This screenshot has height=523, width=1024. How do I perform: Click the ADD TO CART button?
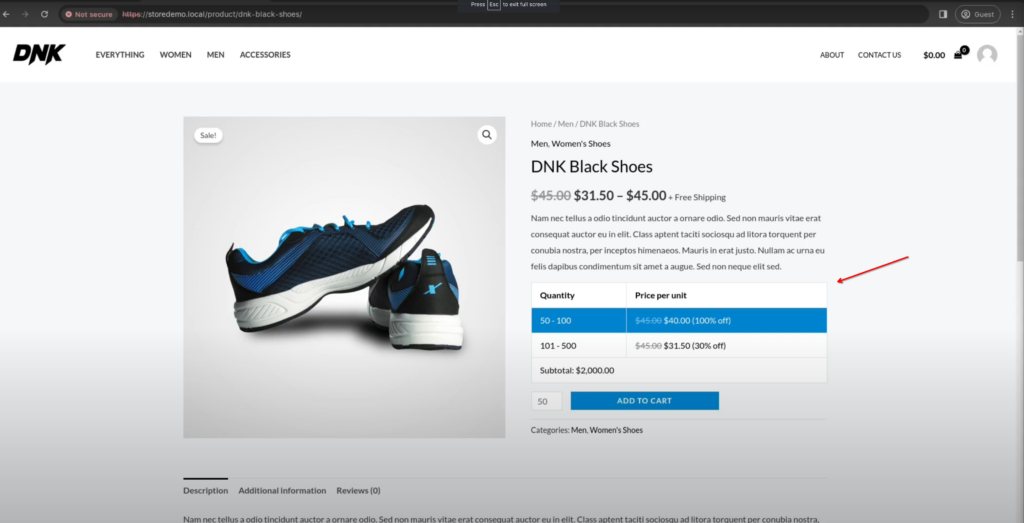(645, 401)
